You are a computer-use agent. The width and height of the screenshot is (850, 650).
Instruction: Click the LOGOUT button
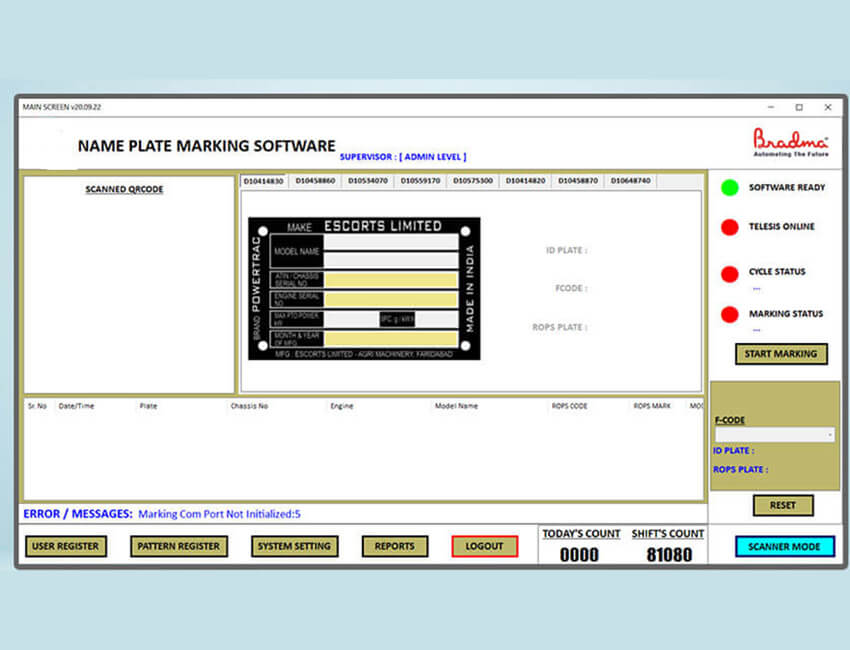(484, 546)
